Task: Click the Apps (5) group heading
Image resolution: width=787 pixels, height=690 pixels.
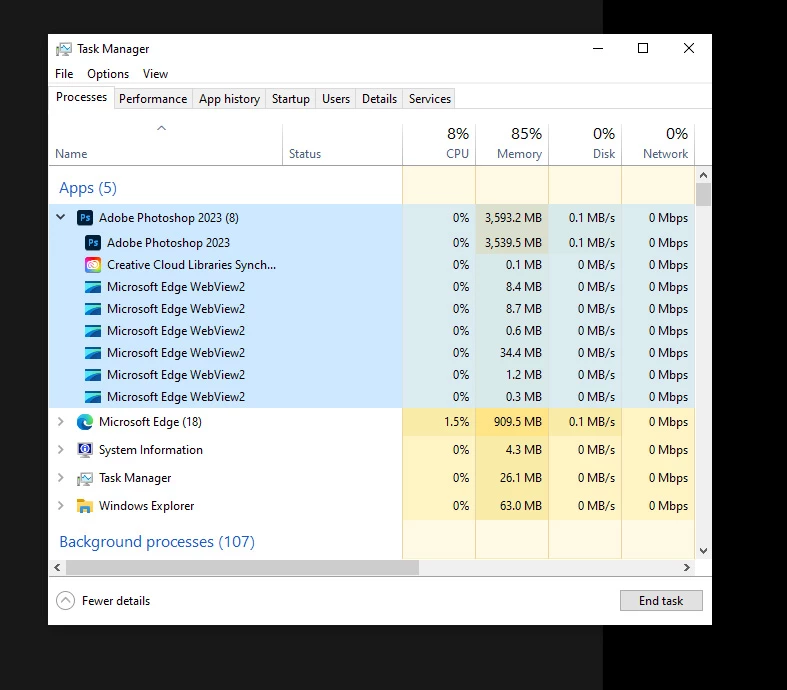Action: [x=88, y=188]
